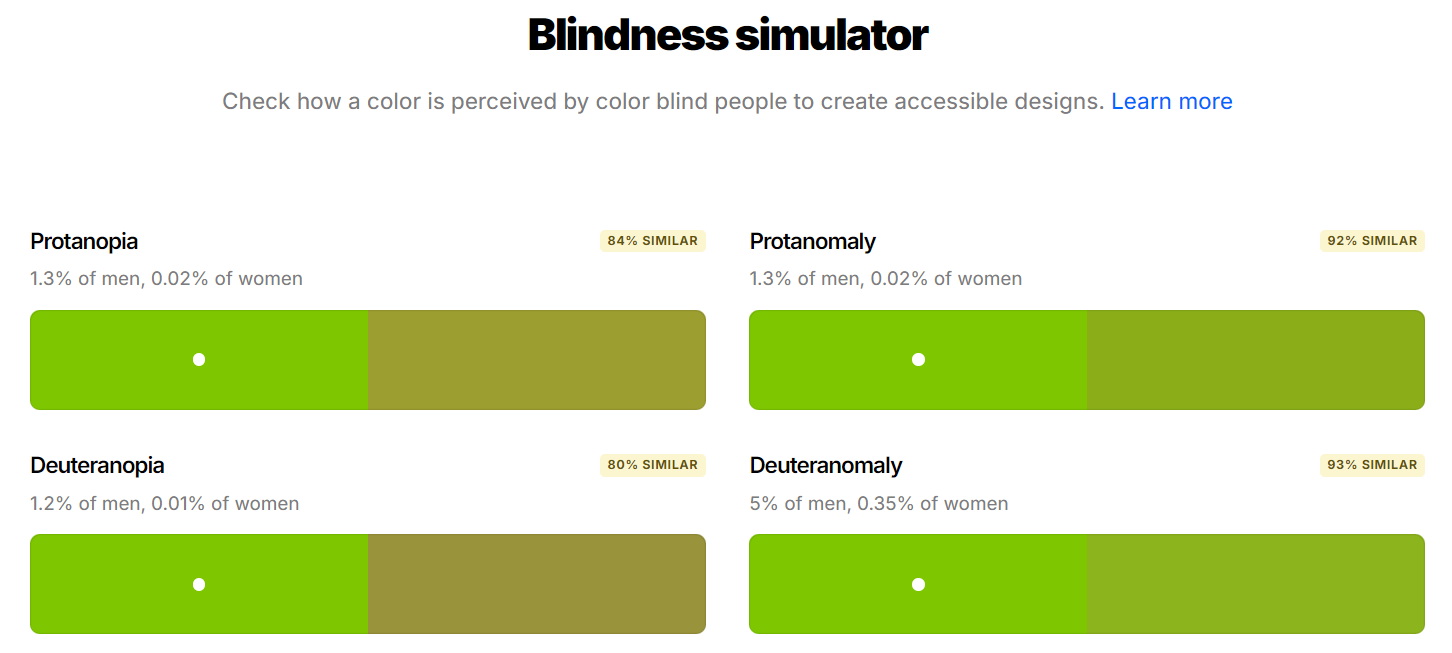Viewport: 1452px width, 653px height.
Task: Select the brownish simulated color for Deuteranopia
Action: coord(536,584)
